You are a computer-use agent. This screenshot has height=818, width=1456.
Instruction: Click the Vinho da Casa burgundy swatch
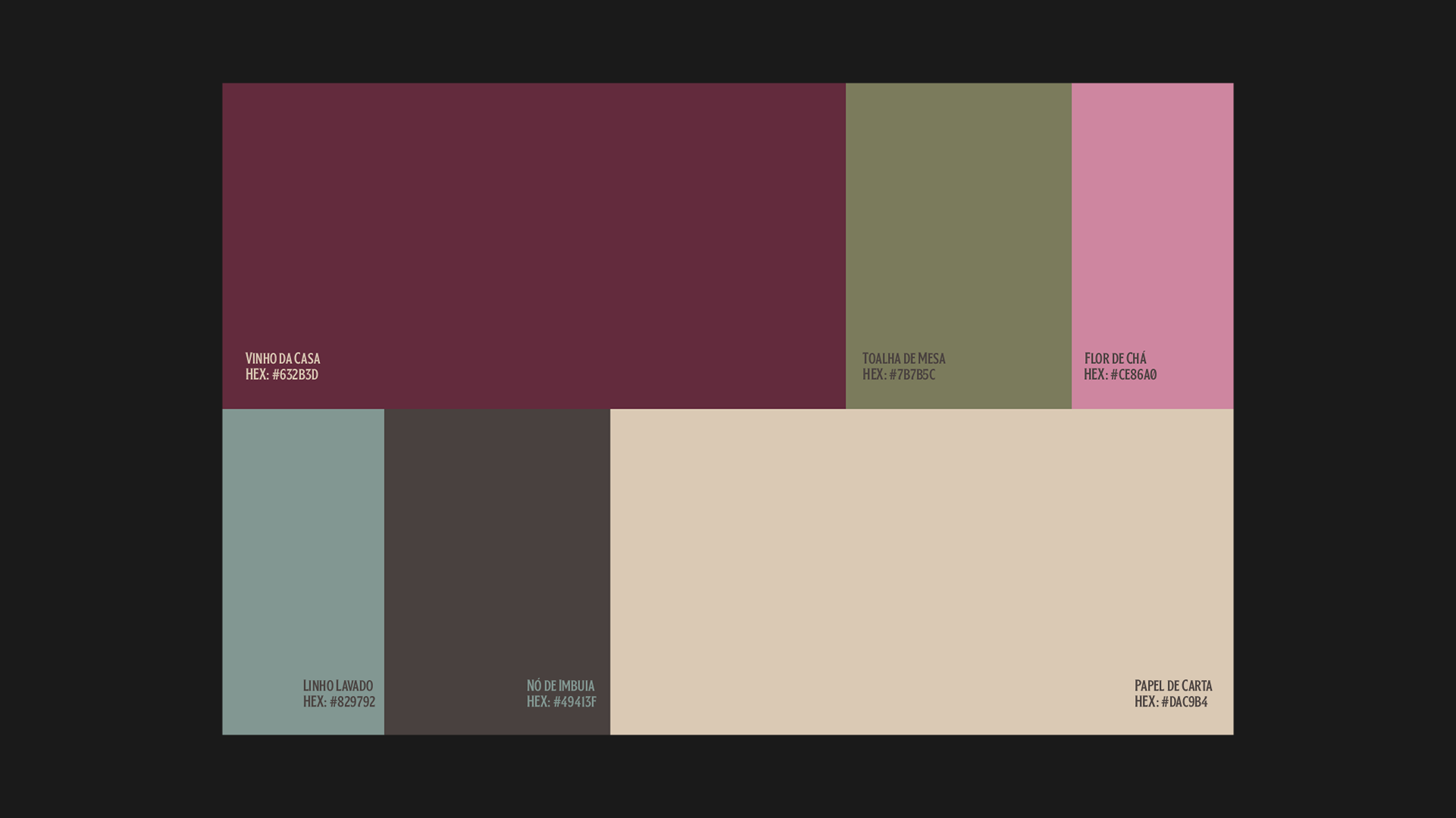[x=534, y=246]
